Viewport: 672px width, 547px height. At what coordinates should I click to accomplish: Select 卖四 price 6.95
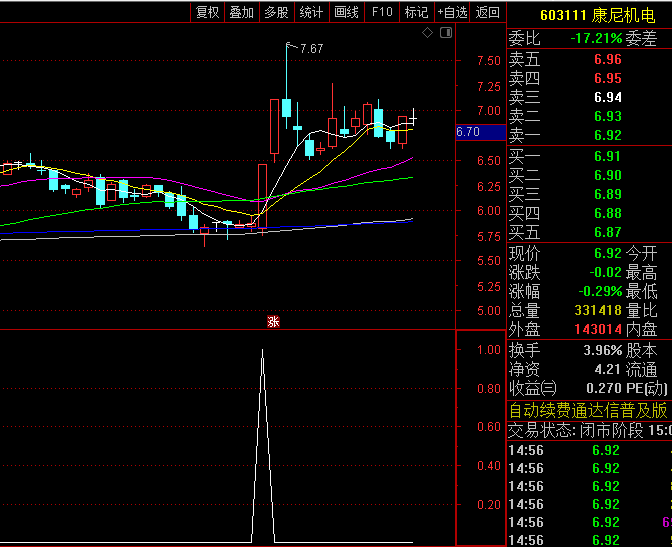[608, 78]
